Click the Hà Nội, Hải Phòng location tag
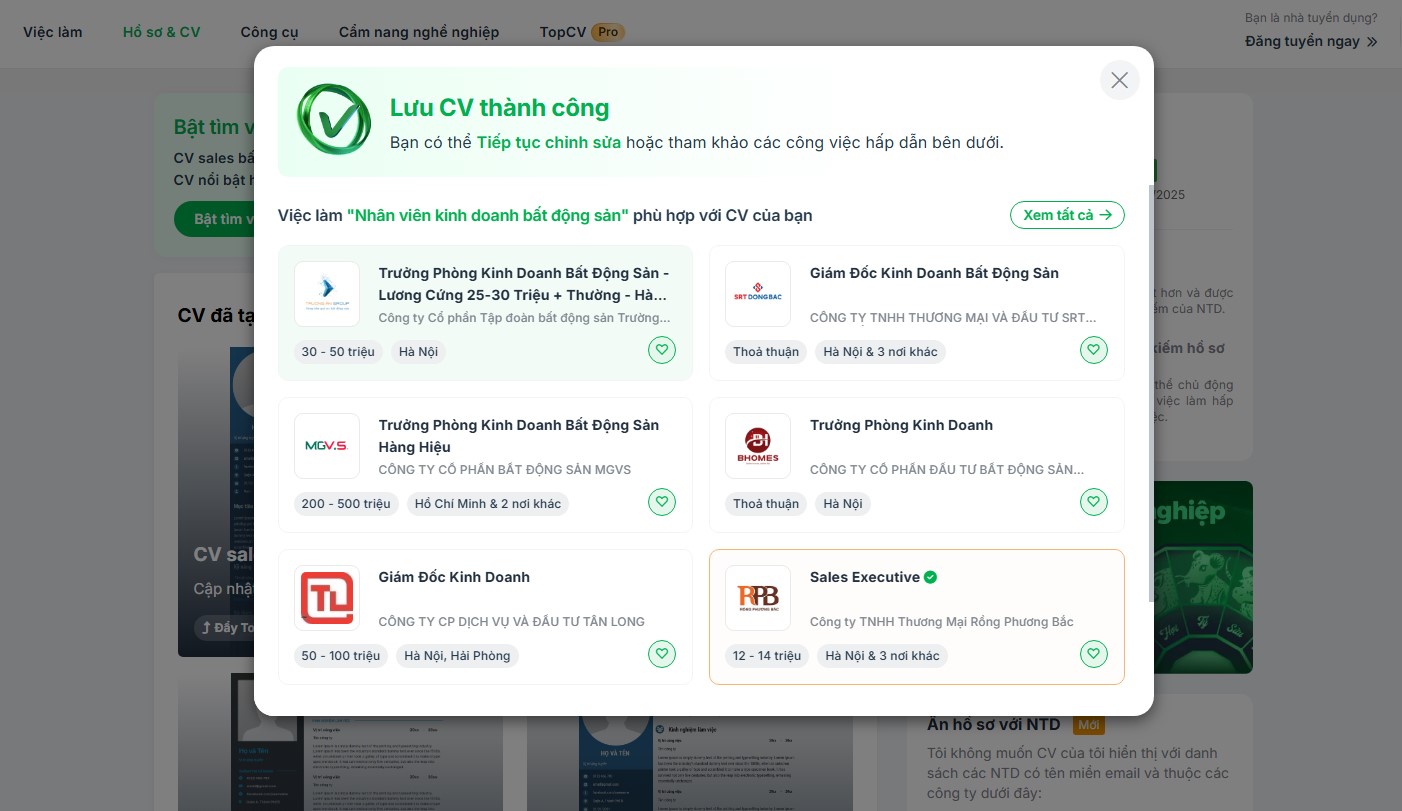 click(x=457, y=655)
